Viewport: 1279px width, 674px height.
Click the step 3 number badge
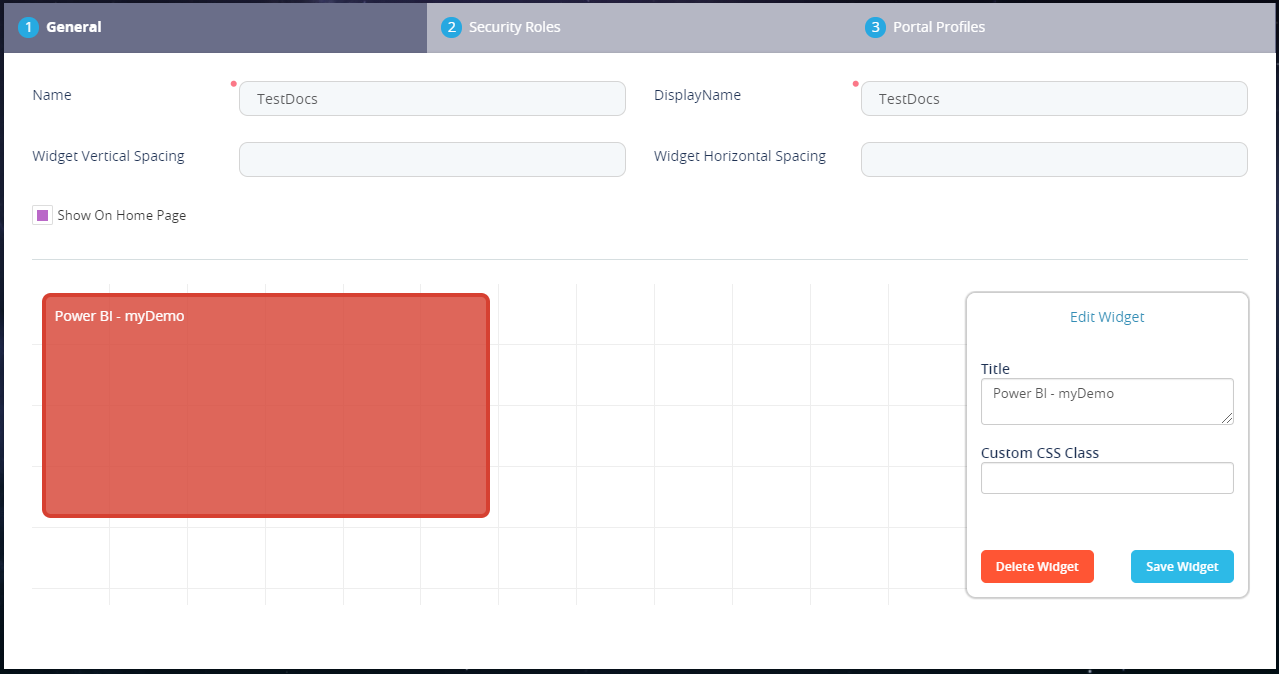(875, 27)
